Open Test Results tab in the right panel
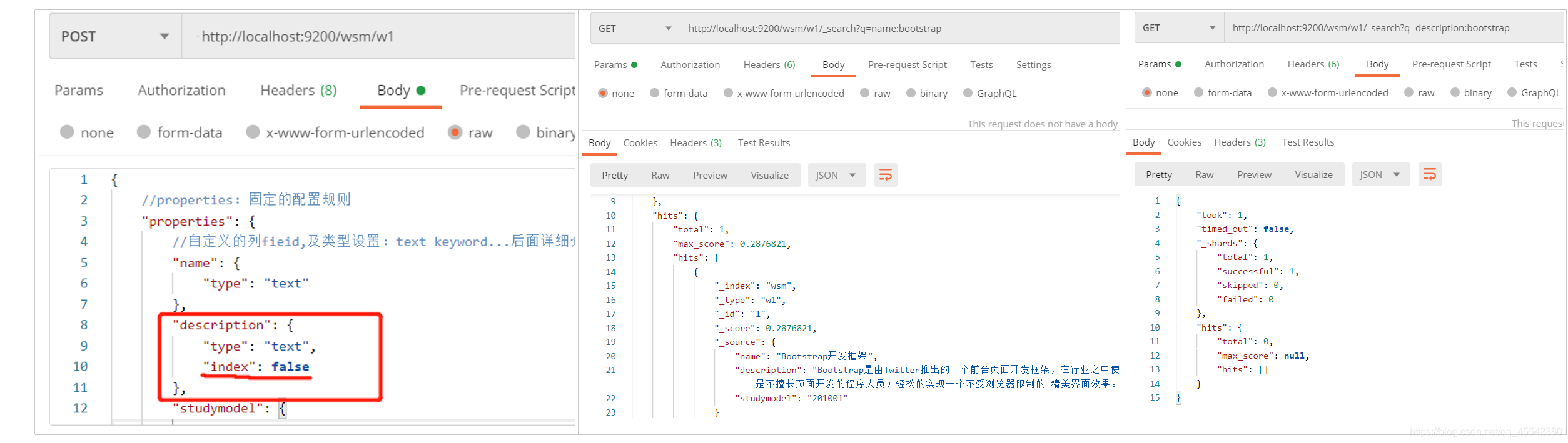The width and height of the screenshot is (1568, 443). 1308,142
